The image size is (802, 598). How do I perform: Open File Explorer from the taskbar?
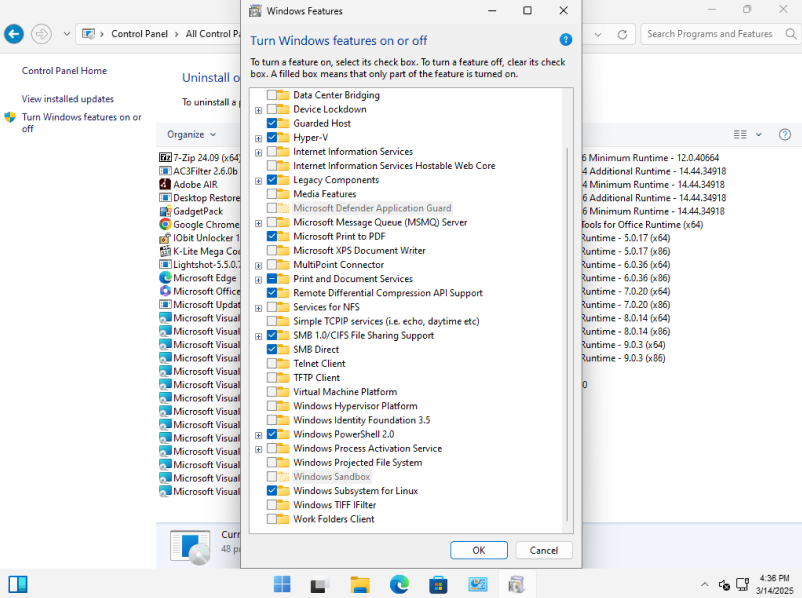(360, 585)
